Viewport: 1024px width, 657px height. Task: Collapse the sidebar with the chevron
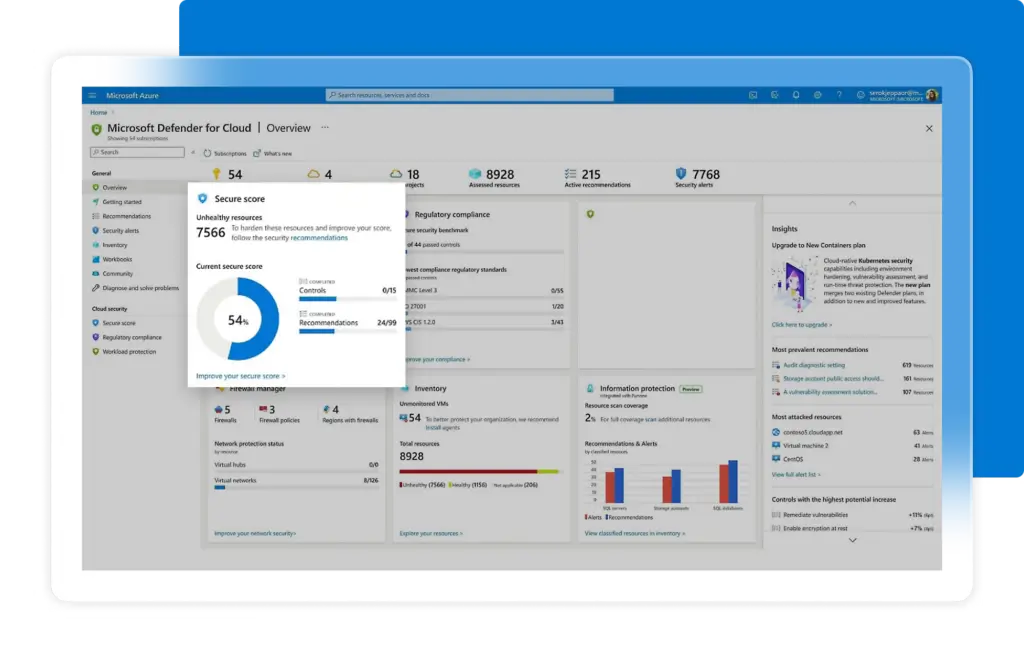click(x=193, y=153)
